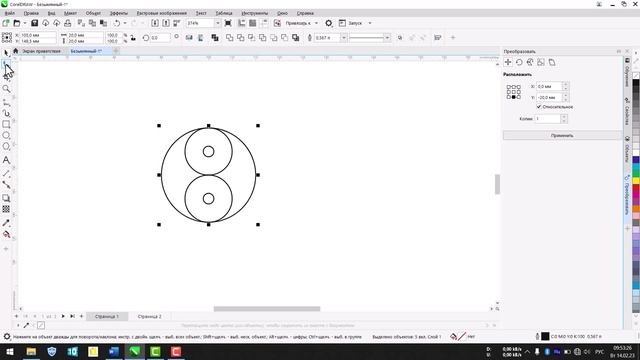Open the Объект menu

[x=93, y=13]
